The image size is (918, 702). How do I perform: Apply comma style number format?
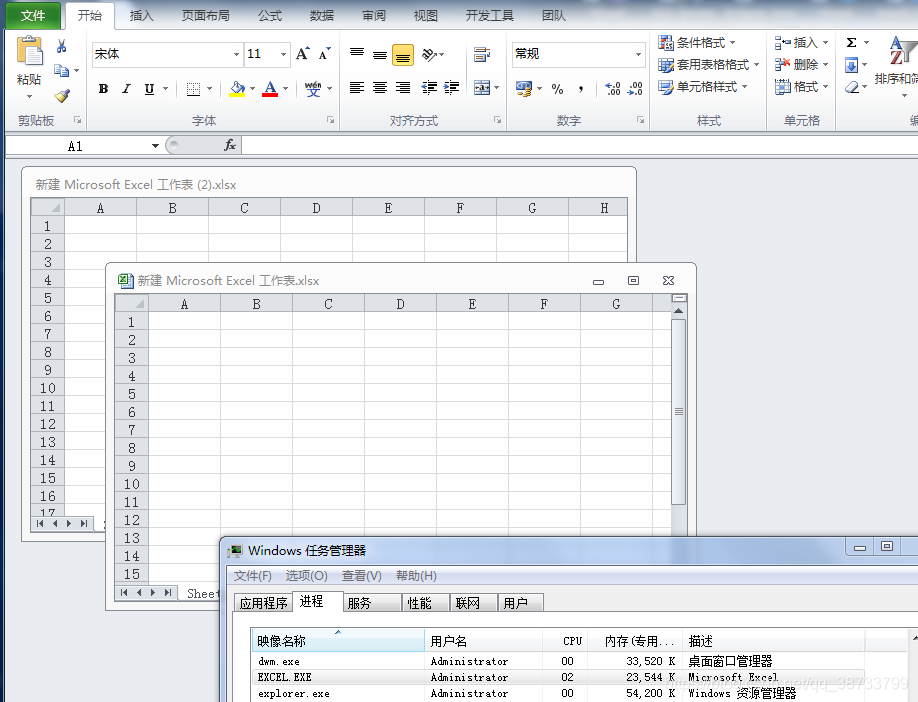pos(581,89)
